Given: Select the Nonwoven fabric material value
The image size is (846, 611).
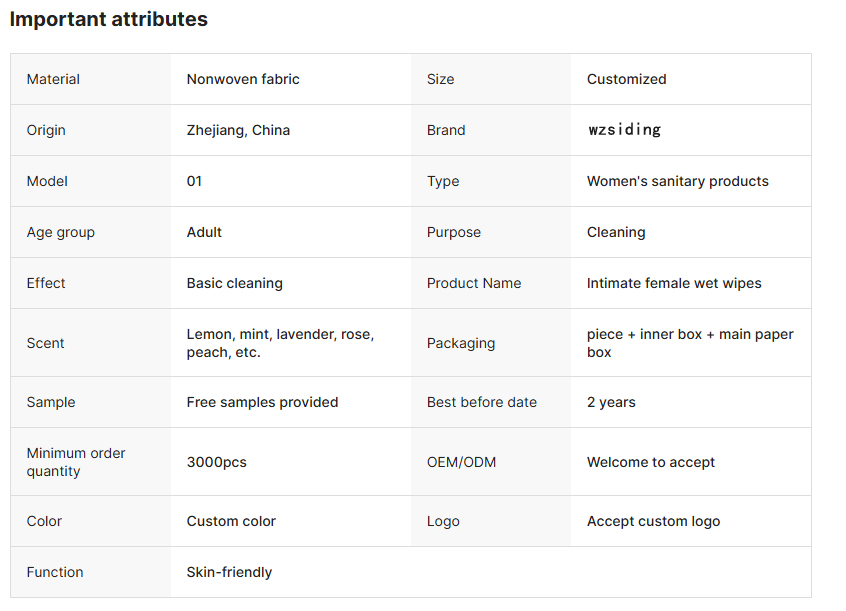Looking at the screenshot, I should (243, 79).
